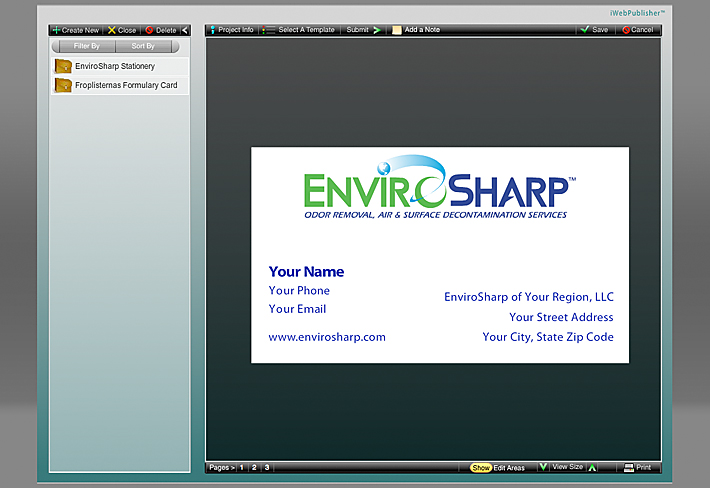The image size is (710, 488).
Task: Click EnviroSharp of Your Region, LLC text
Action: [x=529, y=297]
